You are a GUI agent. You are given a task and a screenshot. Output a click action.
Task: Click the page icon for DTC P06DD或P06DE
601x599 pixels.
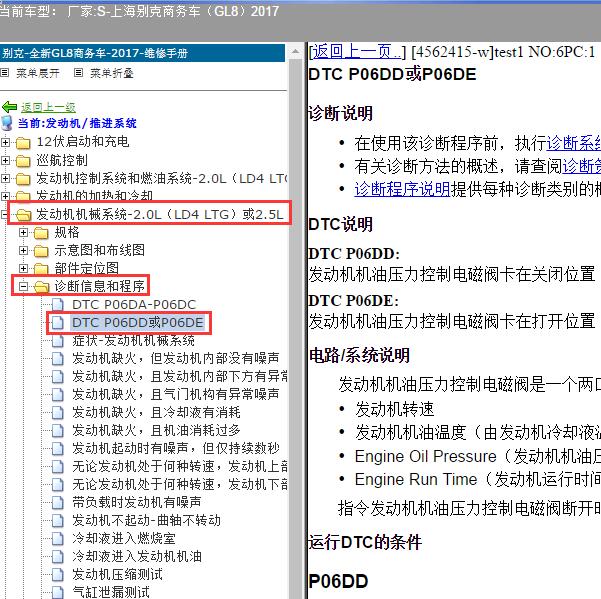(x=58, y=323)
